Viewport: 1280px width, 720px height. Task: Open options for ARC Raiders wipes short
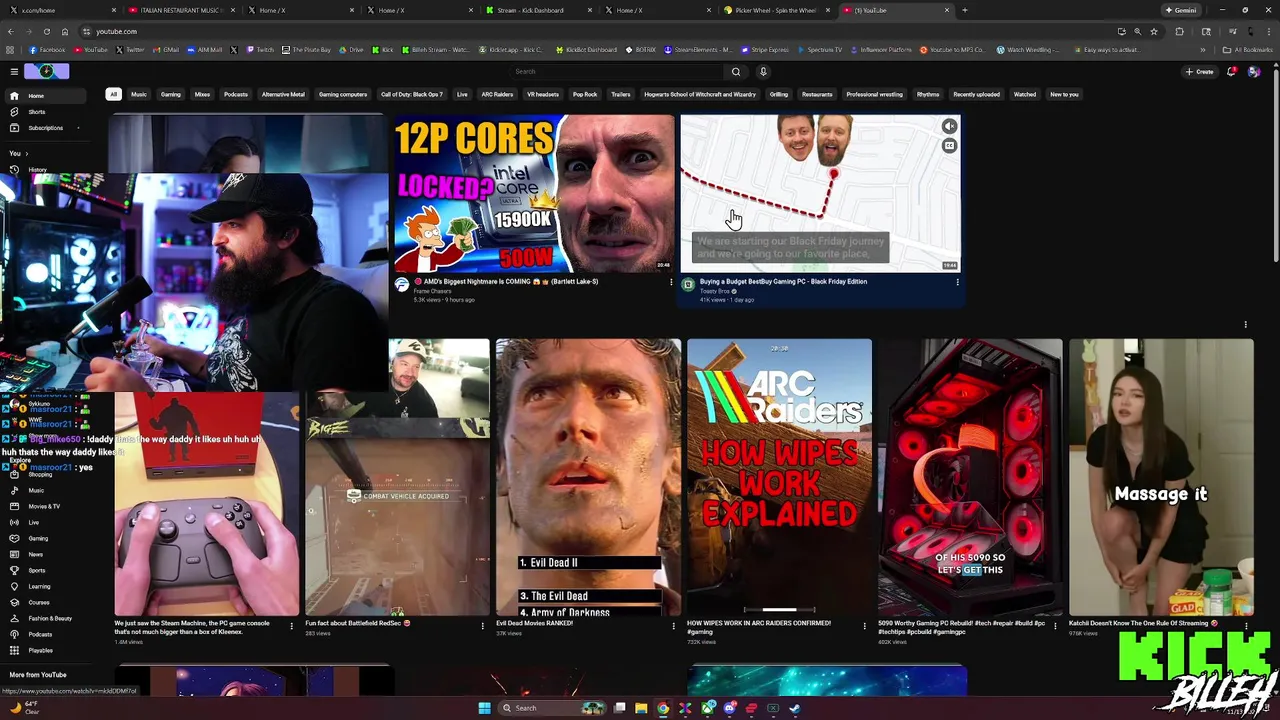864,626
